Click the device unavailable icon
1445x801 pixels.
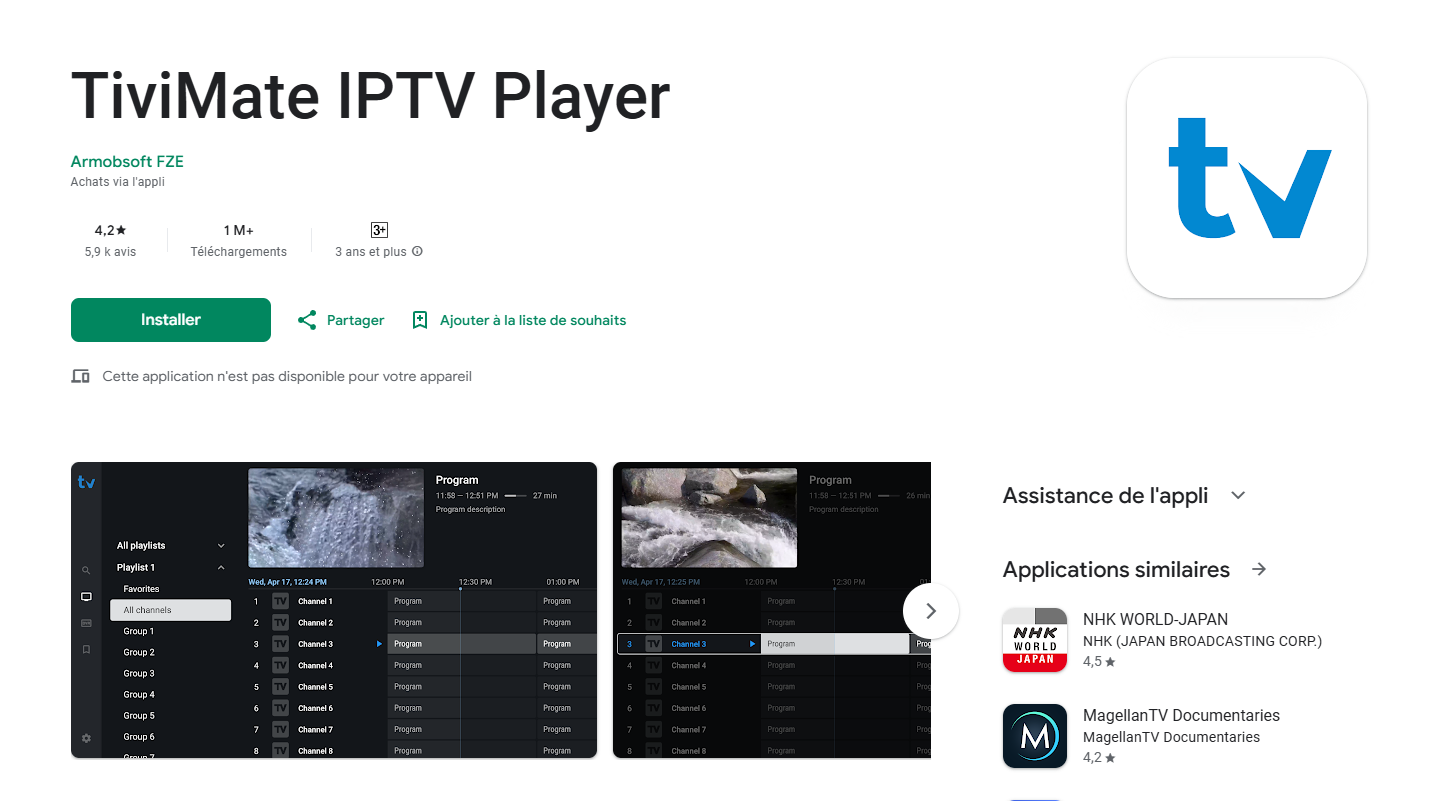(x=80, y=376)
